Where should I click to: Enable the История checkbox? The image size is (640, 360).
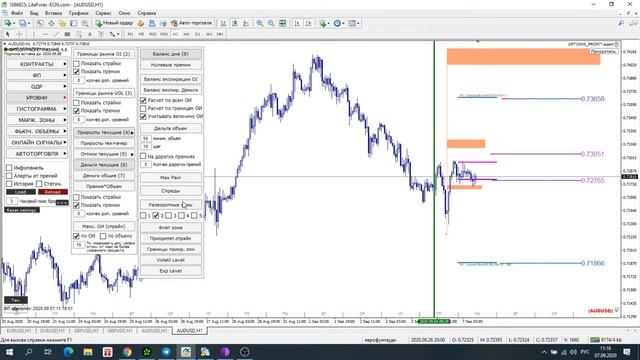pos(9,184)
